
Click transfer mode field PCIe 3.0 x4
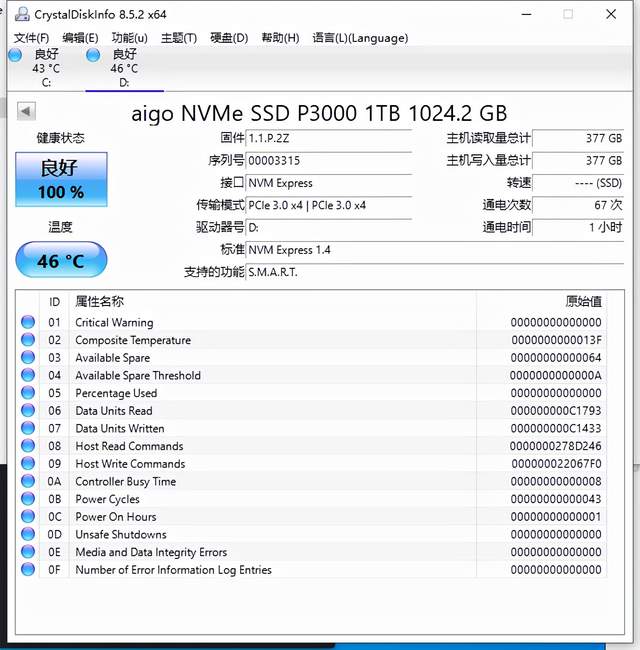coord(329,205)
